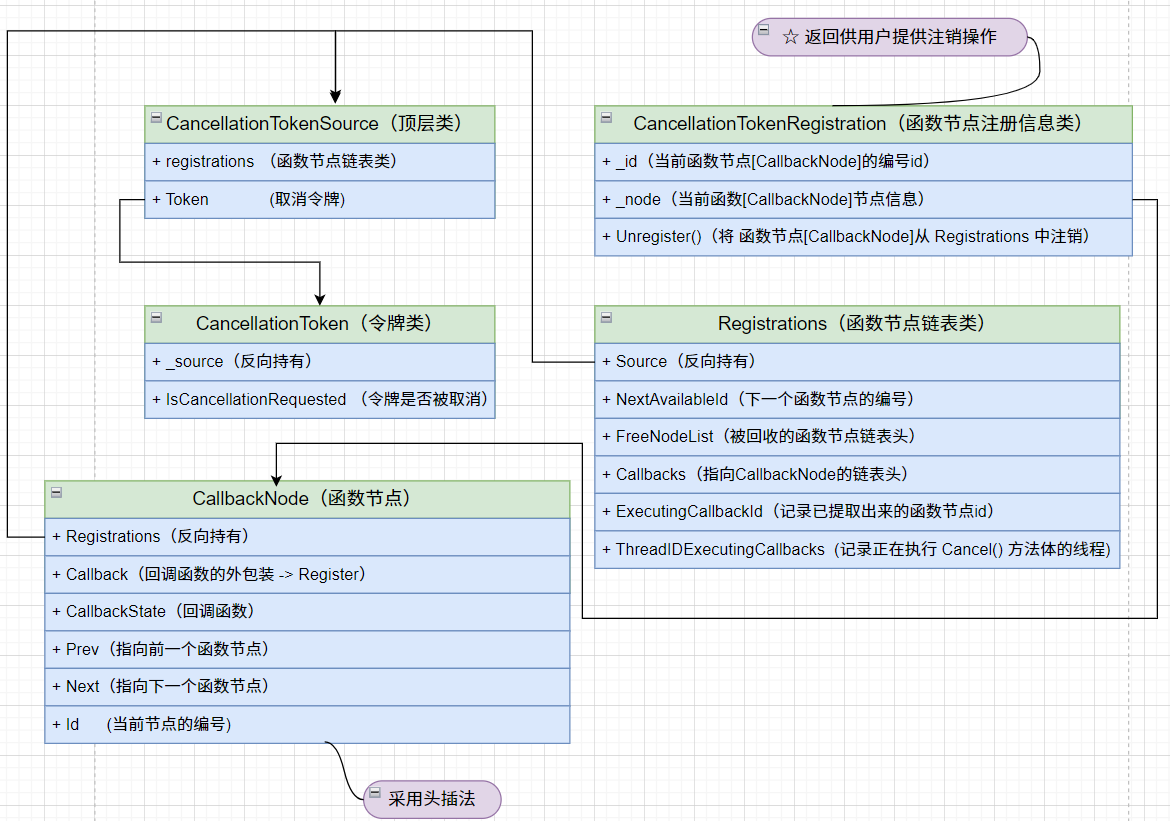
Task: Click collapse icon on 采用头插法 note
Action: pos(374,793)
